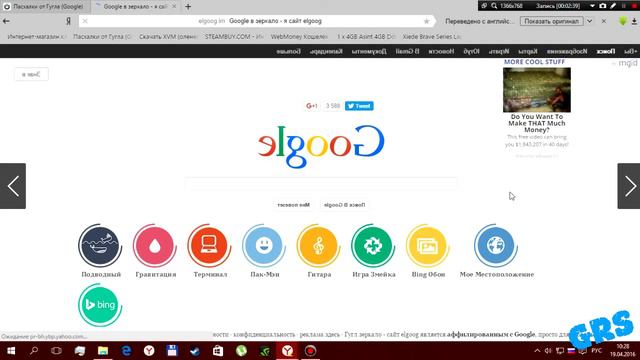Screen dimensions: 640x360
Task: Open the More Cool Stuff ad thumbnail
Action: [x=537, y=90]
